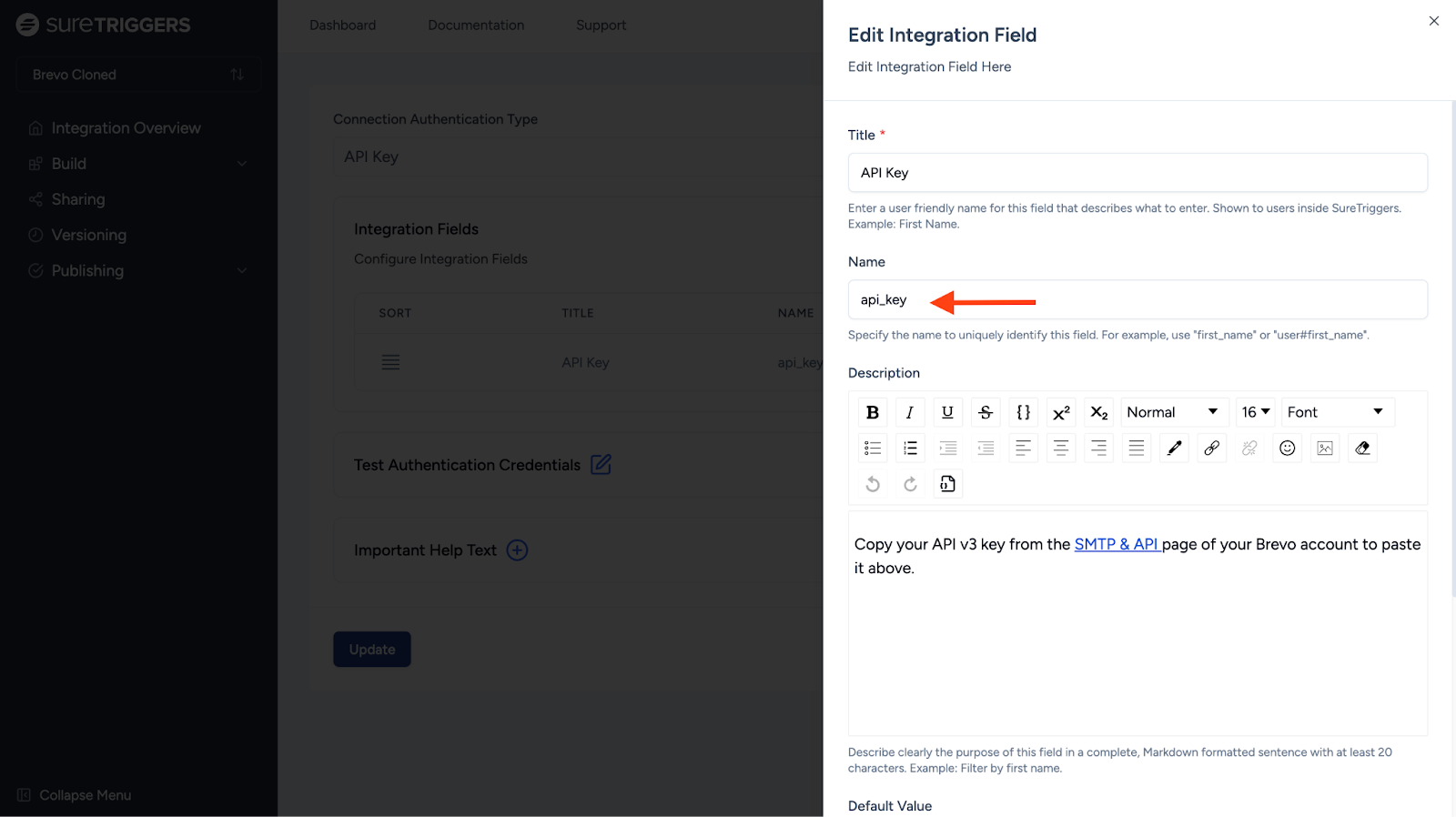Viewport: 1456px width, 817px height.
Task: Justify description text
Action: [x=1137, y=448]
